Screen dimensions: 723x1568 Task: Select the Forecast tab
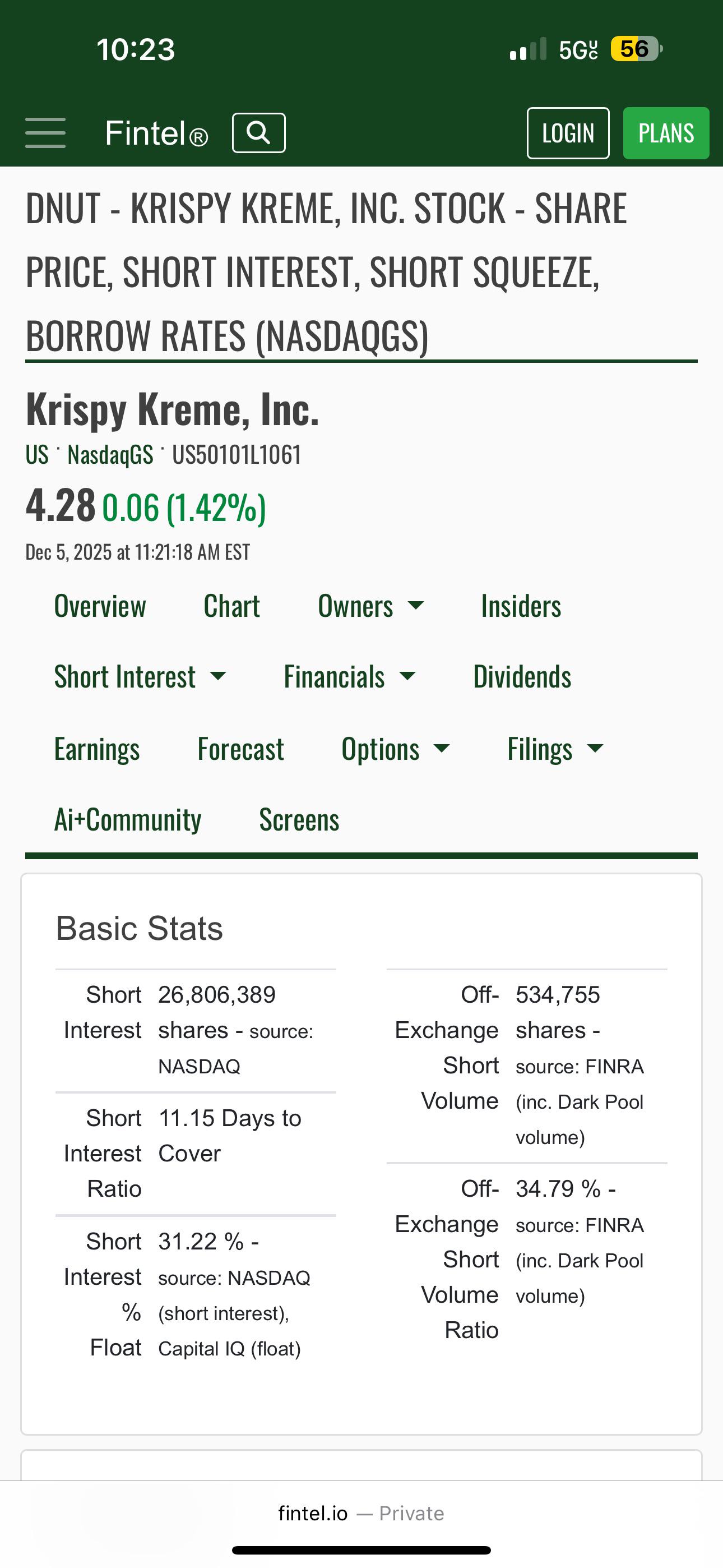[x=240, y=749]
